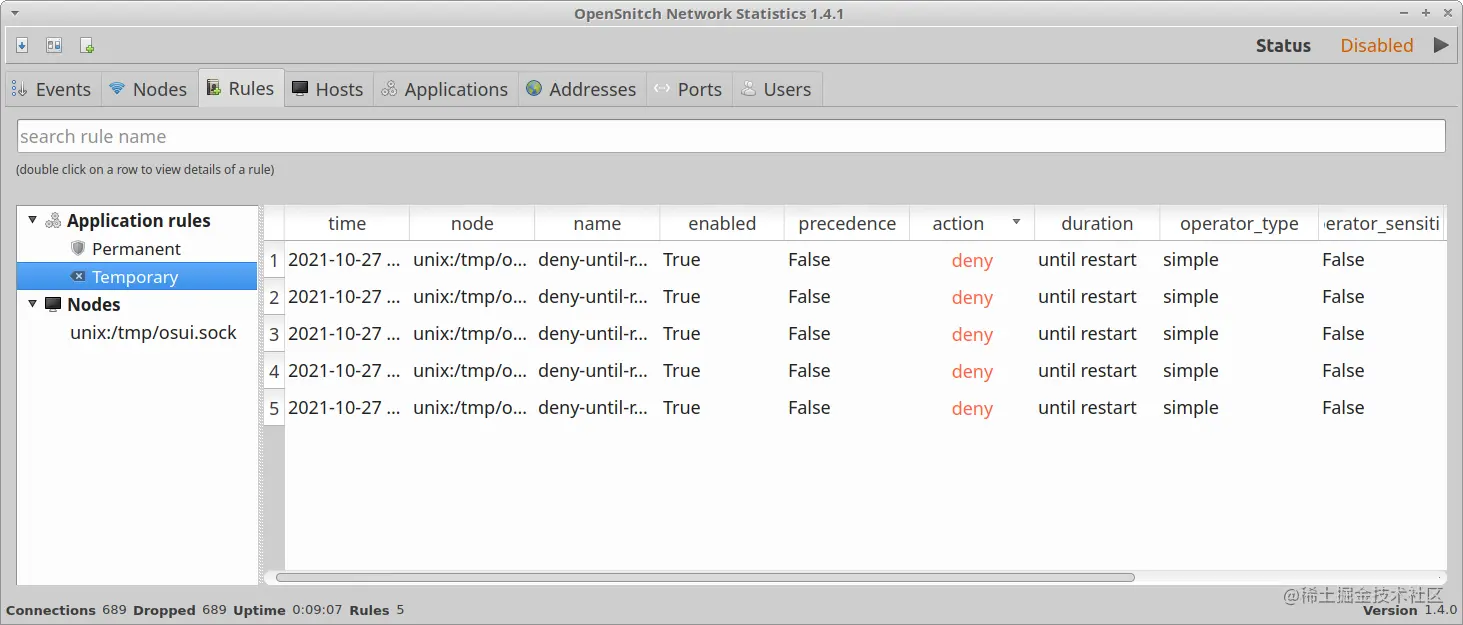1463x625 pixels.
Task: Click the new rule icon in toolbar
Action: click(87, 46)
